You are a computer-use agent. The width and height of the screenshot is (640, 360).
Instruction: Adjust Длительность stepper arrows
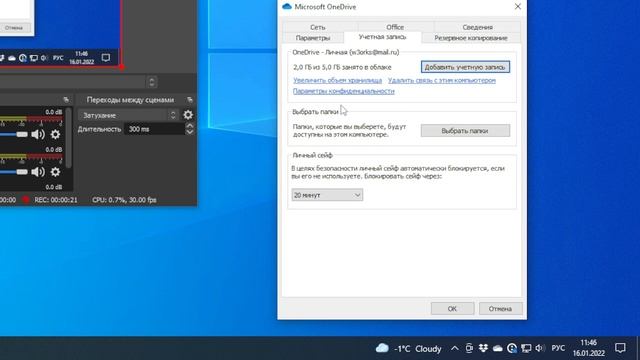click(x=189, y=129)
